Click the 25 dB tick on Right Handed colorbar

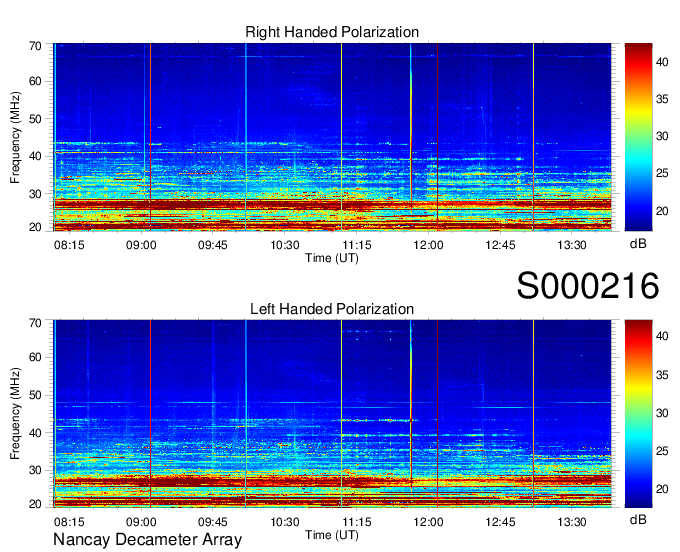pos(662,173)
